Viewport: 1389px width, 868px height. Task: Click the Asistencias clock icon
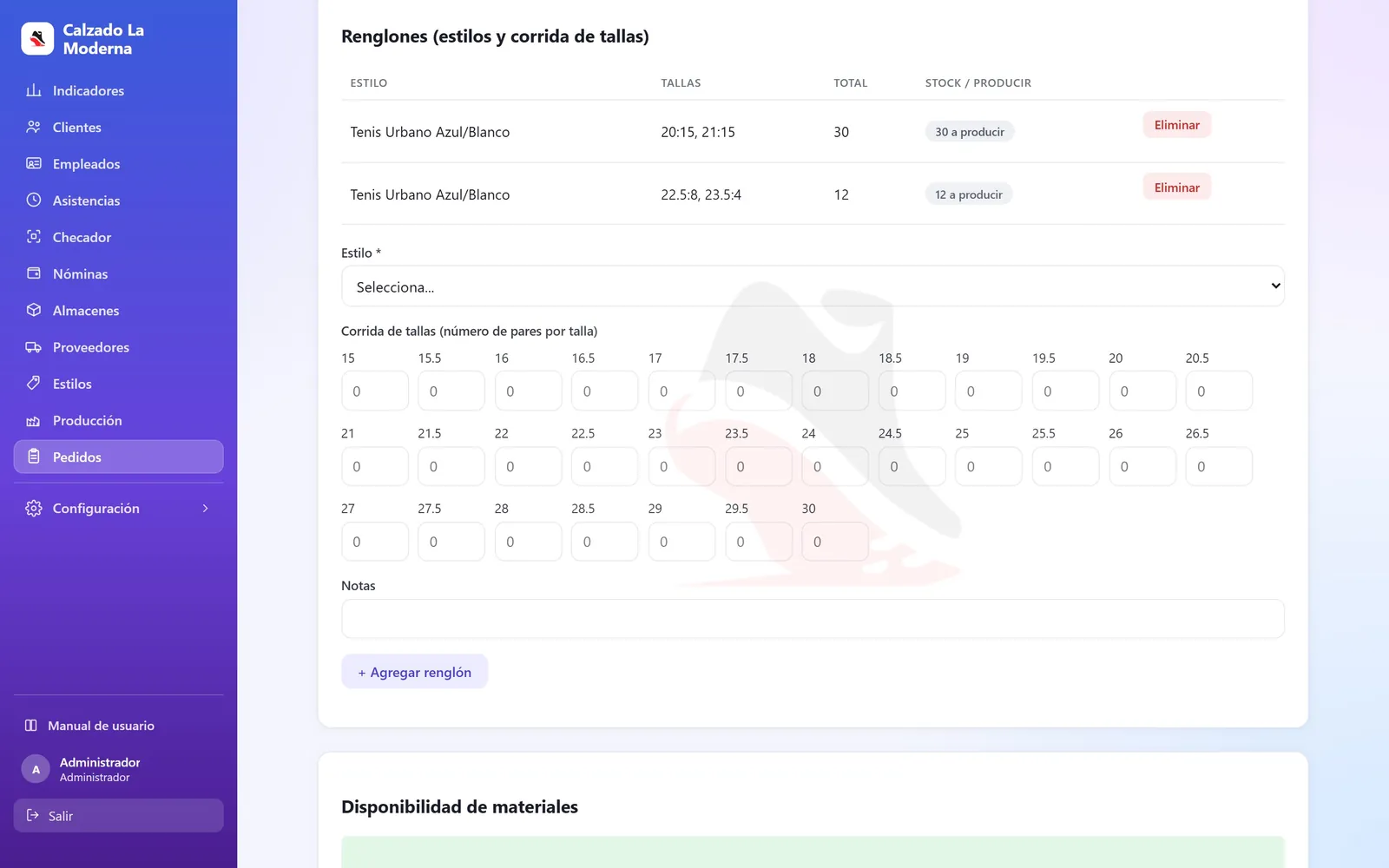pos(34,200)
